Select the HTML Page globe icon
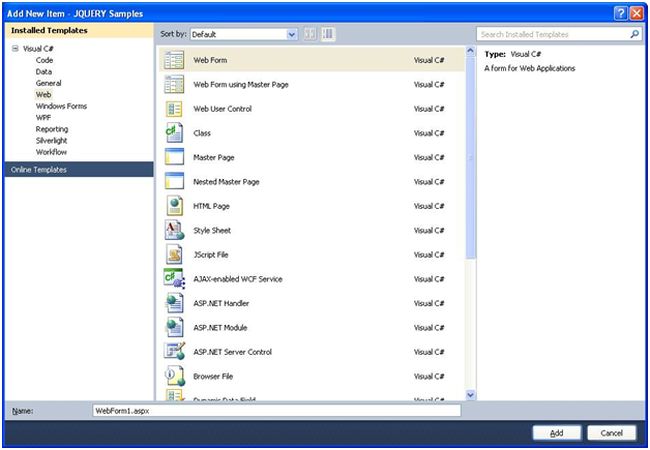This screenshot has width=650, height=450. tap(175, 206)
